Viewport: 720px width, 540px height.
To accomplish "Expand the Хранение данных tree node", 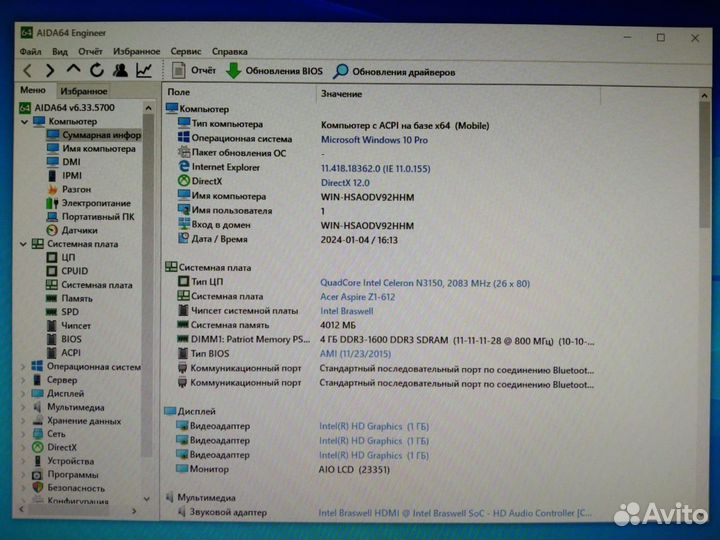I will tap(23, 421).
